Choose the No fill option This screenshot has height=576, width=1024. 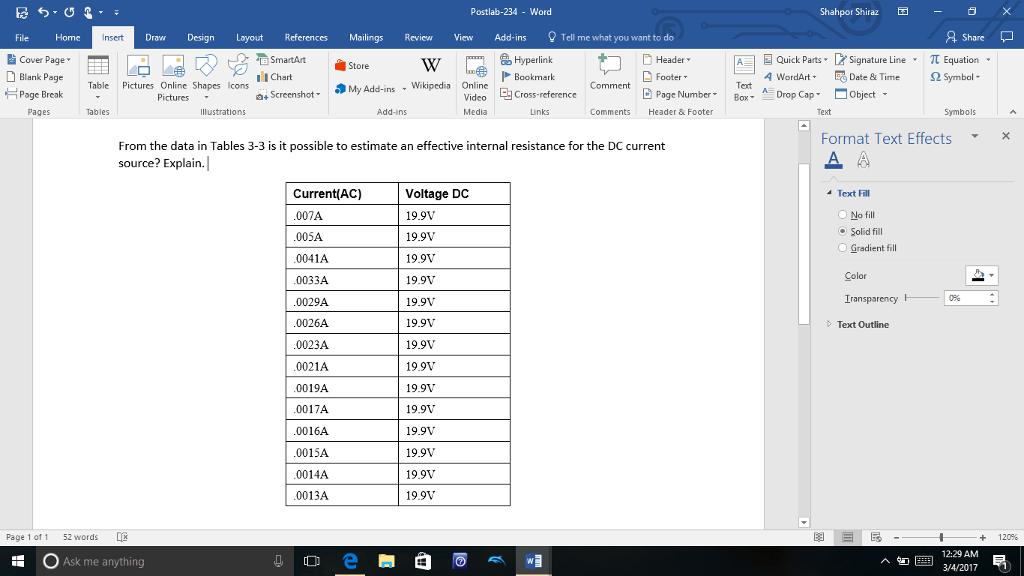point(843,214)
